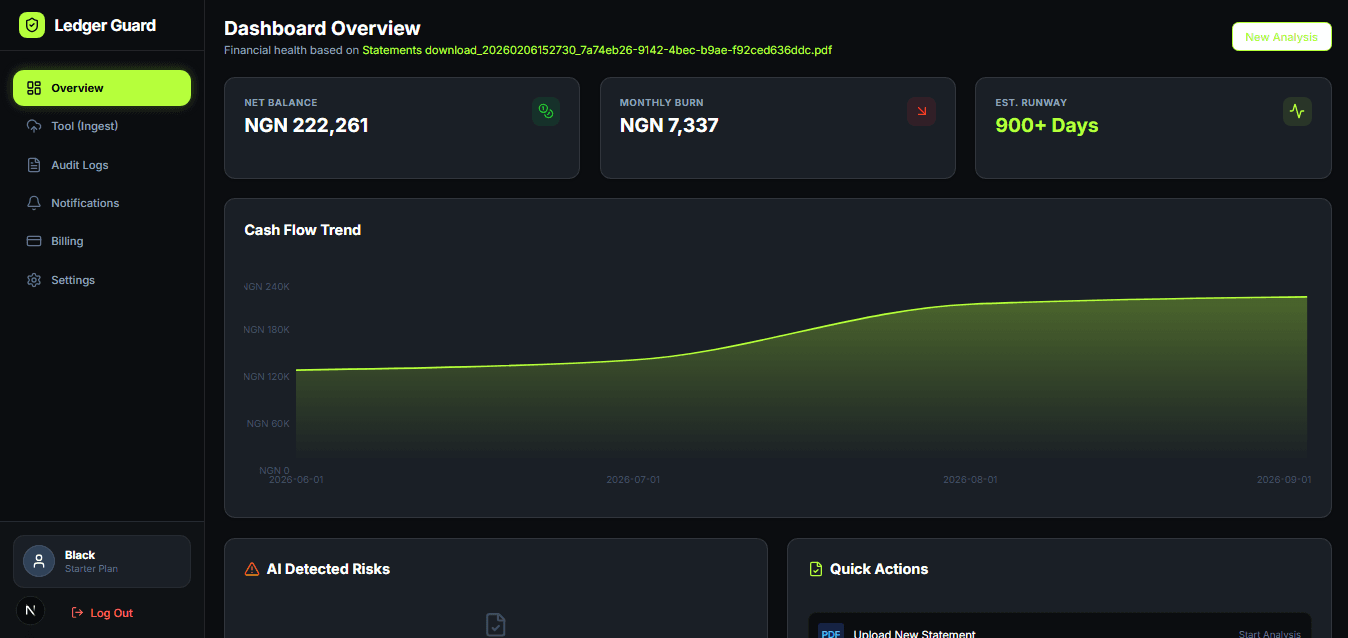Click the 2026-08-01 date label
This screenshot has height=638, width=1348.
970,480
